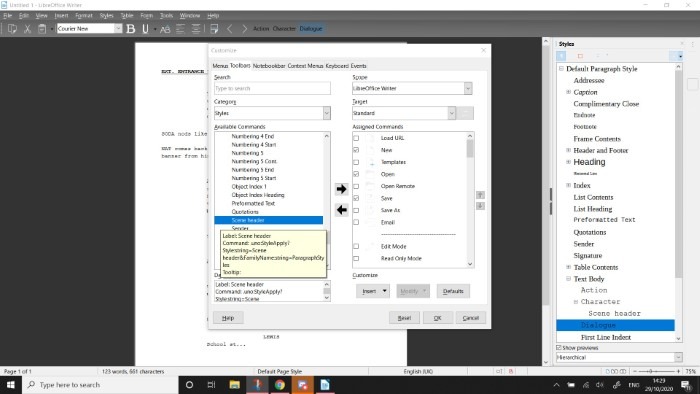The height and width of the screenshot is (394, 700).
Task: Click the right arrow navigation icon
Action: pyautogui.click(x=244, y=29)
